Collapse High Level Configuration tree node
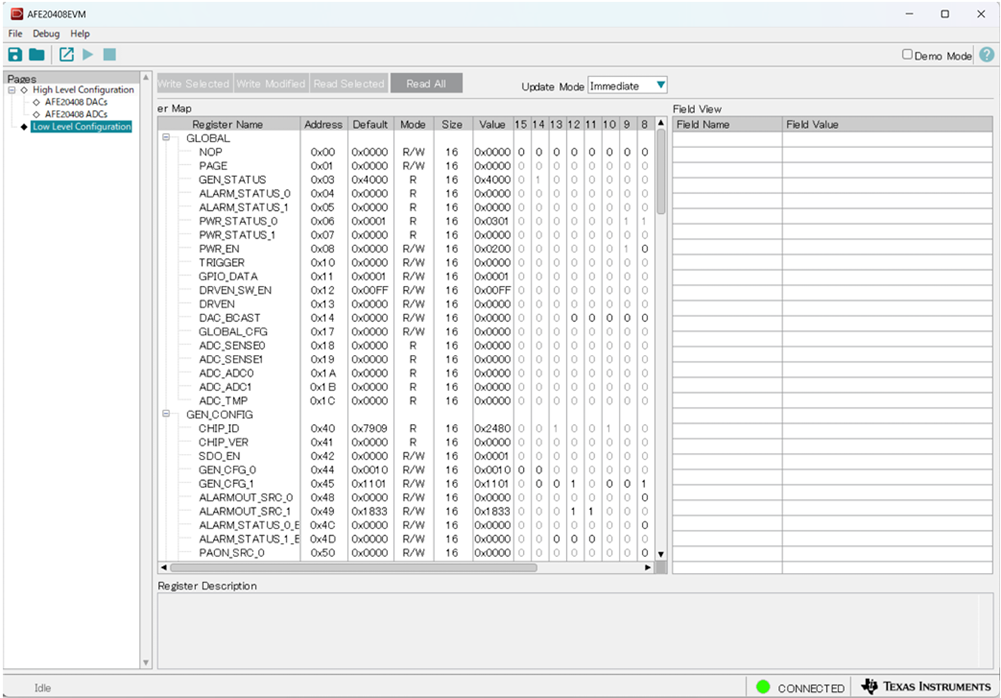 point(11,90)
